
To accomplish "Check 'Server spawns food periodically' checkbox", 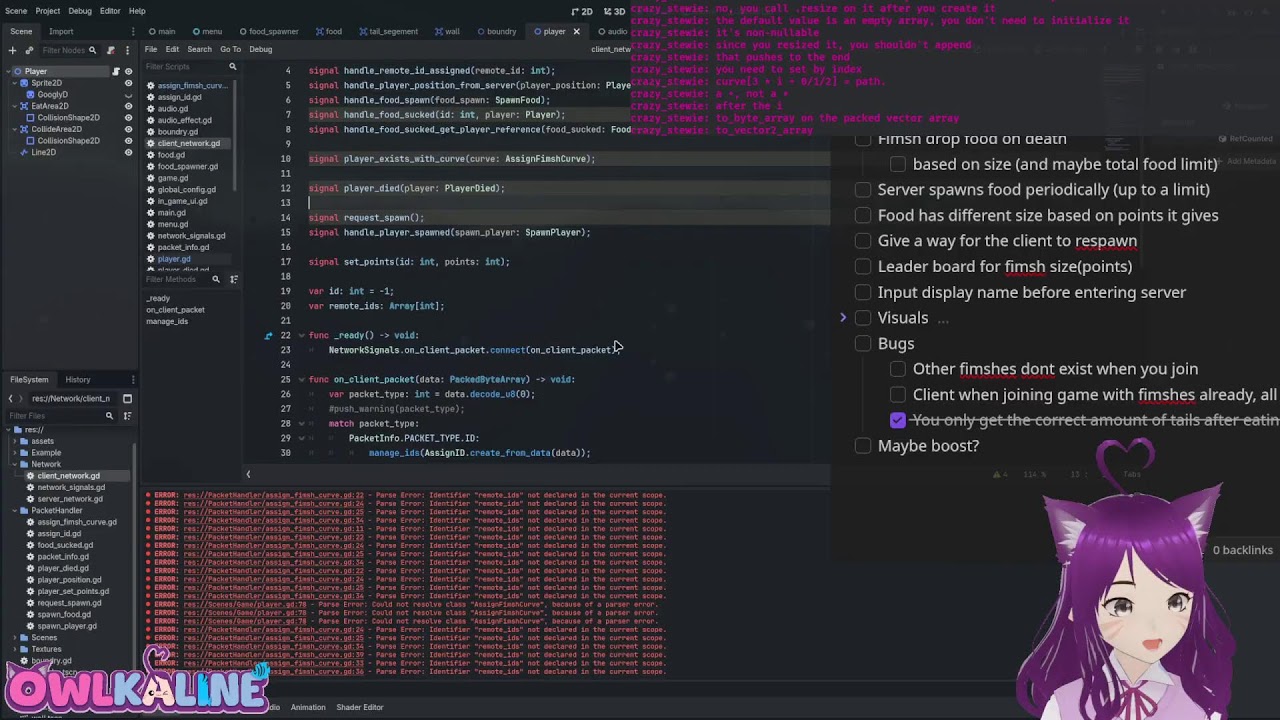I will point(863,189).
